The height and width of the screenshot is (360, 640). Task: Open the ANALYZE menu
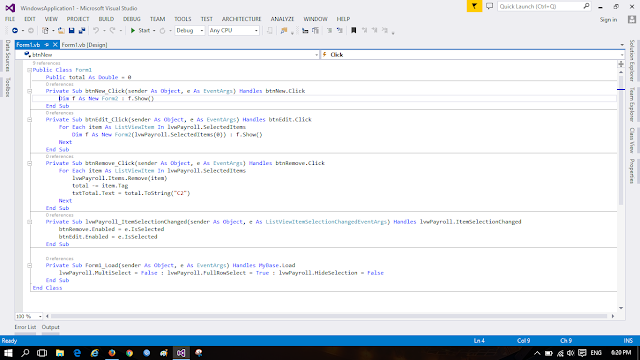click(282, 19)
